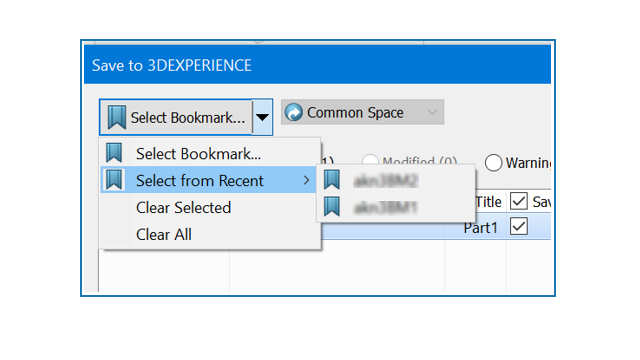The width and height of the screenshot is (640, 360).
Task: Open the Select Bookmark dropdown arrow
Action: coord(262,118)
